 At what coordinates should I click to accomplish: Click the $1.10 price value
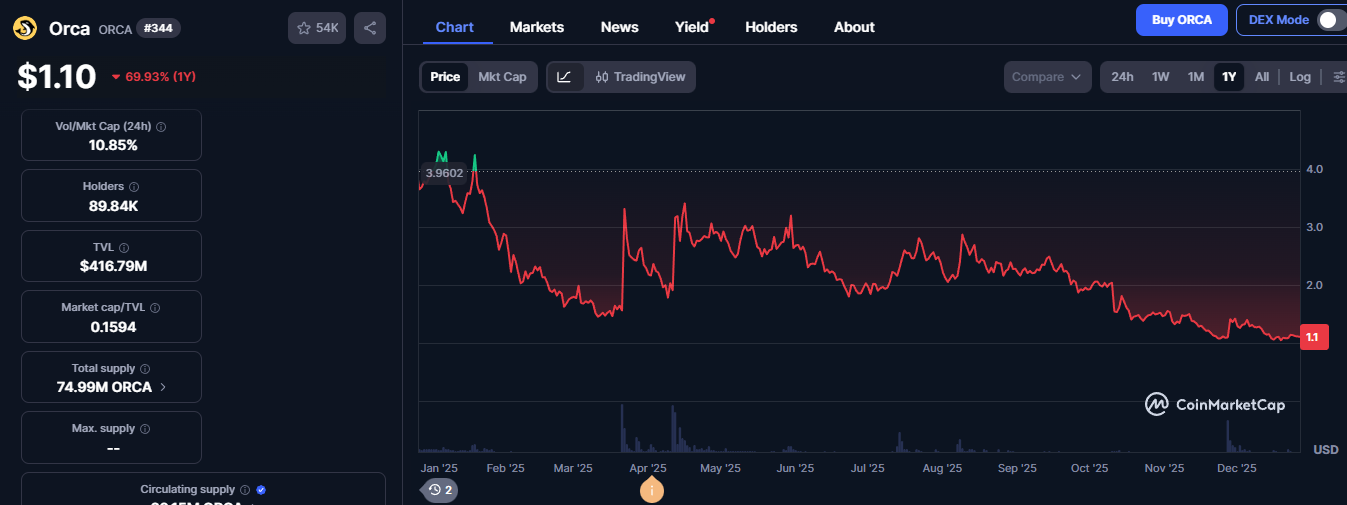pyautogui.click(x=57, y=77)
